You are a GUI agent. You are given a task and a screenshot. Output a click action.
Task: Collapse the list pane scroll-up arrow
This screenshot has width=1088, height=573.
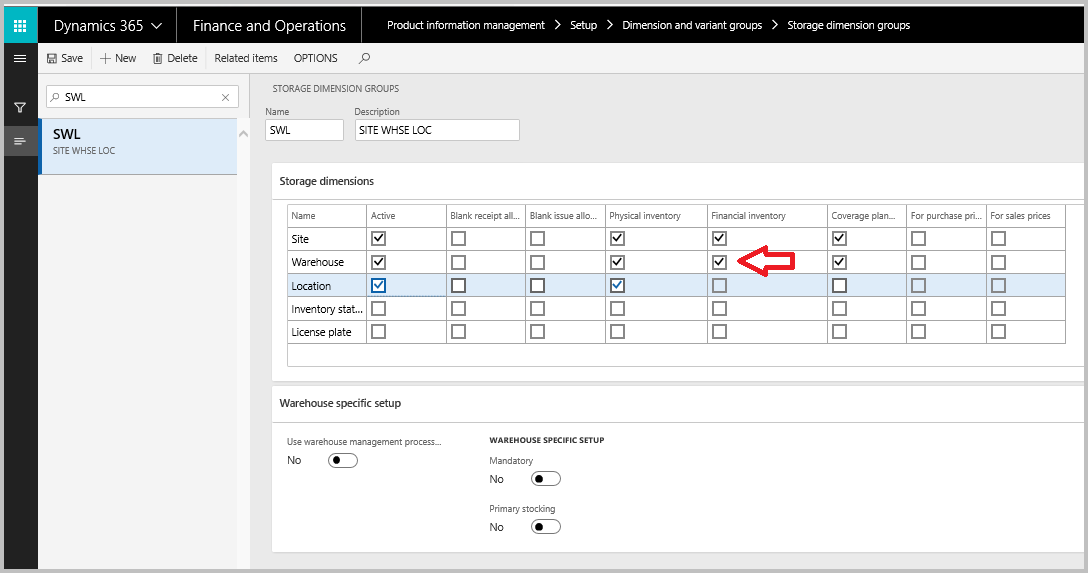[244, 133]
